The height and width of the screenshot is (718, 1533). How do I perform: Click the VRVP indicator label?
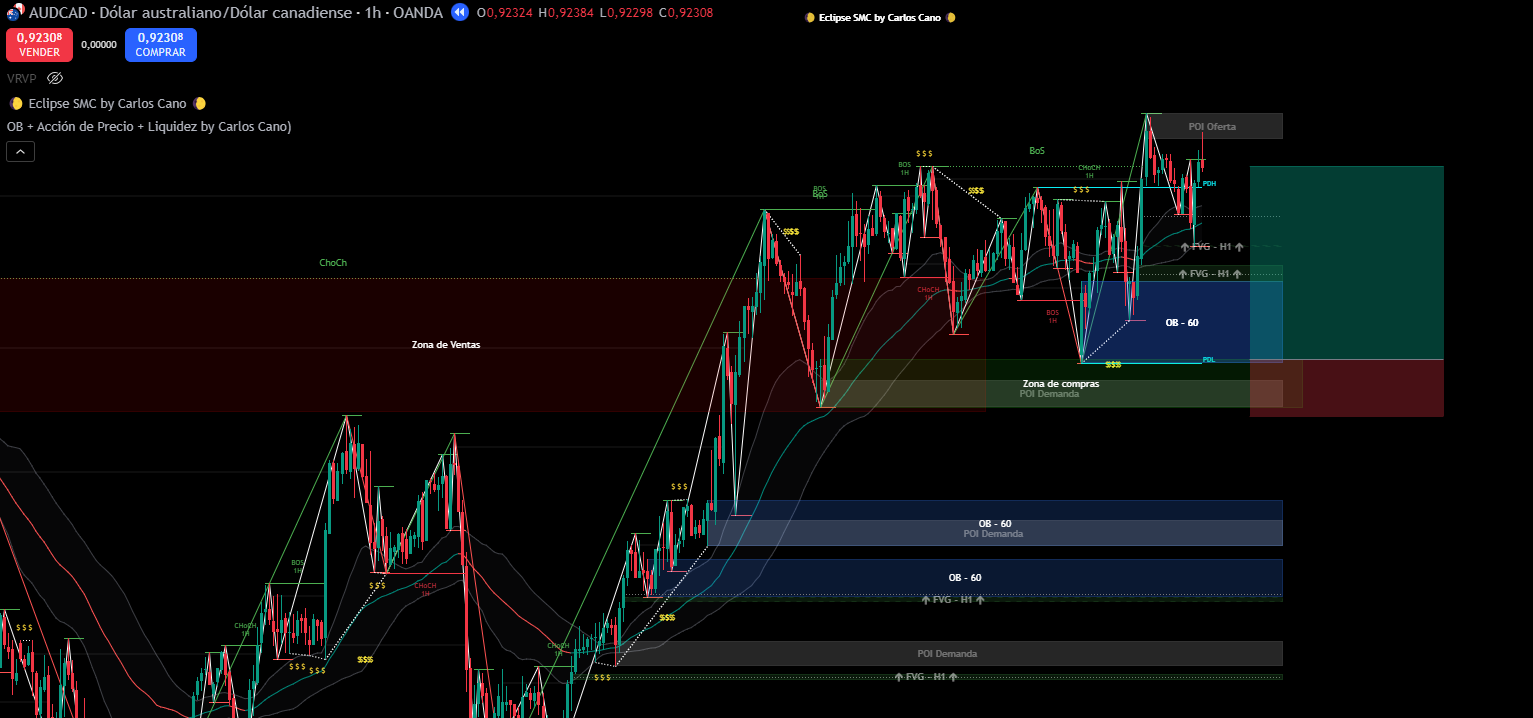pyautogui.click(x=21, y=78)
